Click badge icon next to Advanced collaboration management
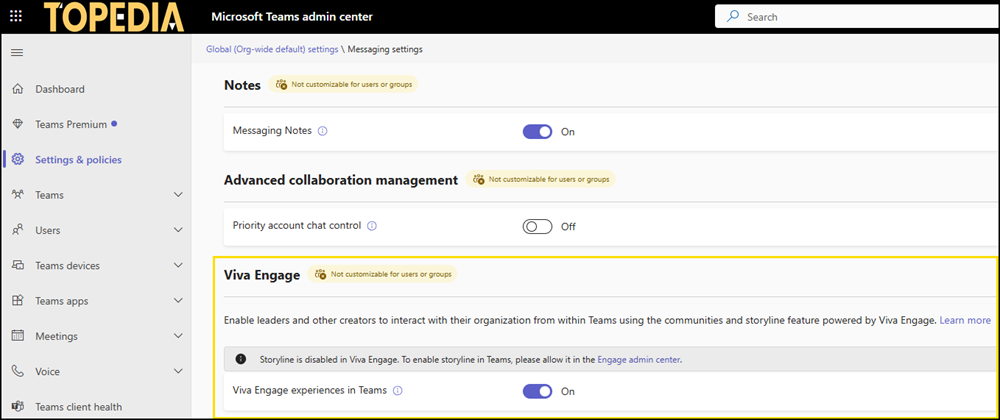The height and width of the screenshot is (420, 1000). click(478, 180)
